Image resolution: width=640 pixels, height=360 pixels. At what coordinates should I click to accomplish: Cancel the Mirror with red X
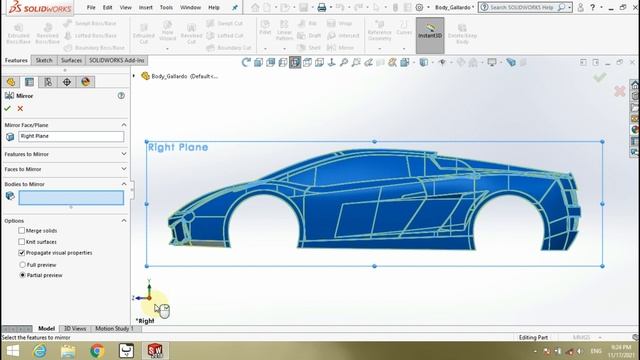tap(20, 109)
